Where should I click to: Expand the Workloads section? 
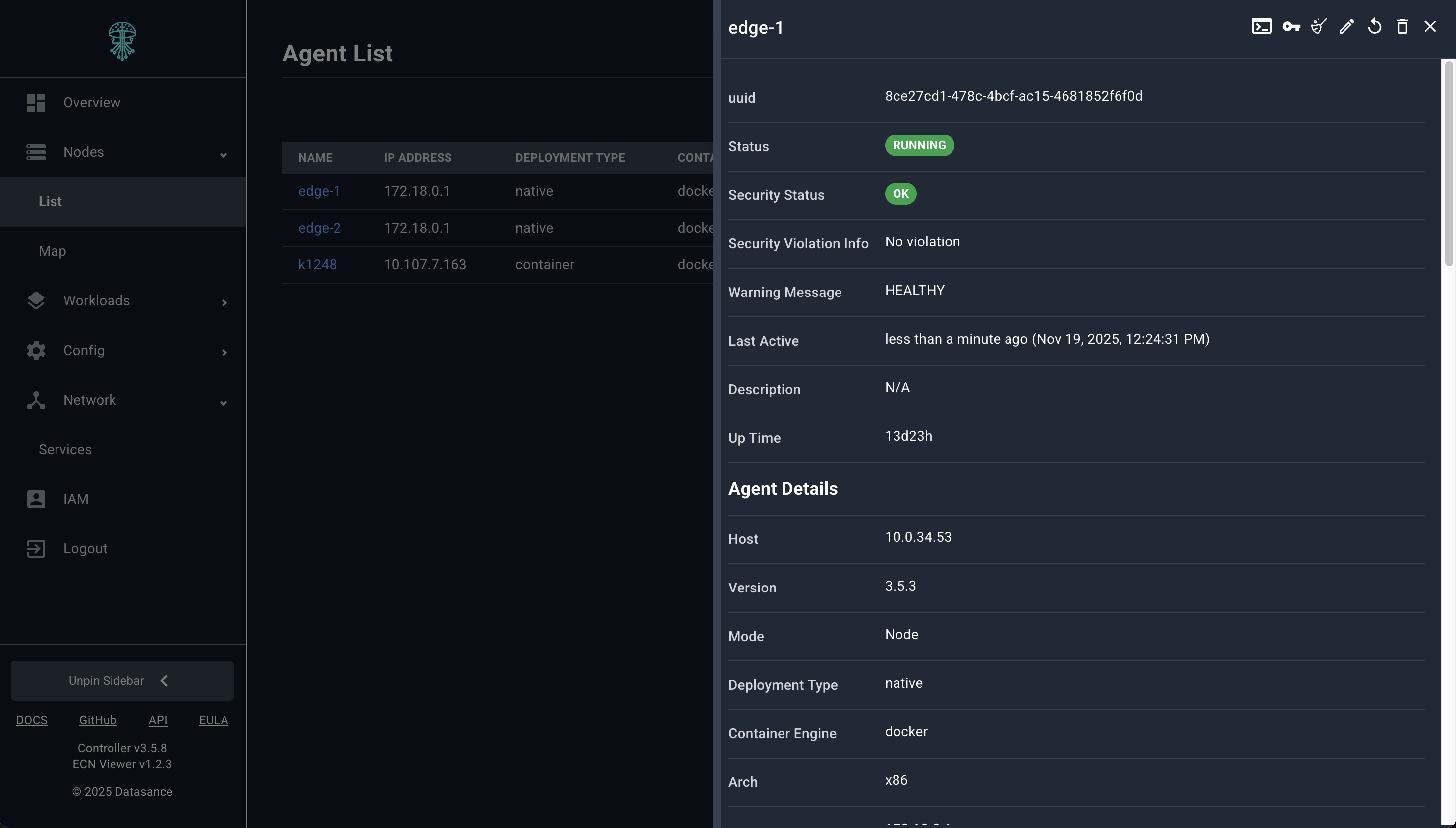tap(224, 302)
